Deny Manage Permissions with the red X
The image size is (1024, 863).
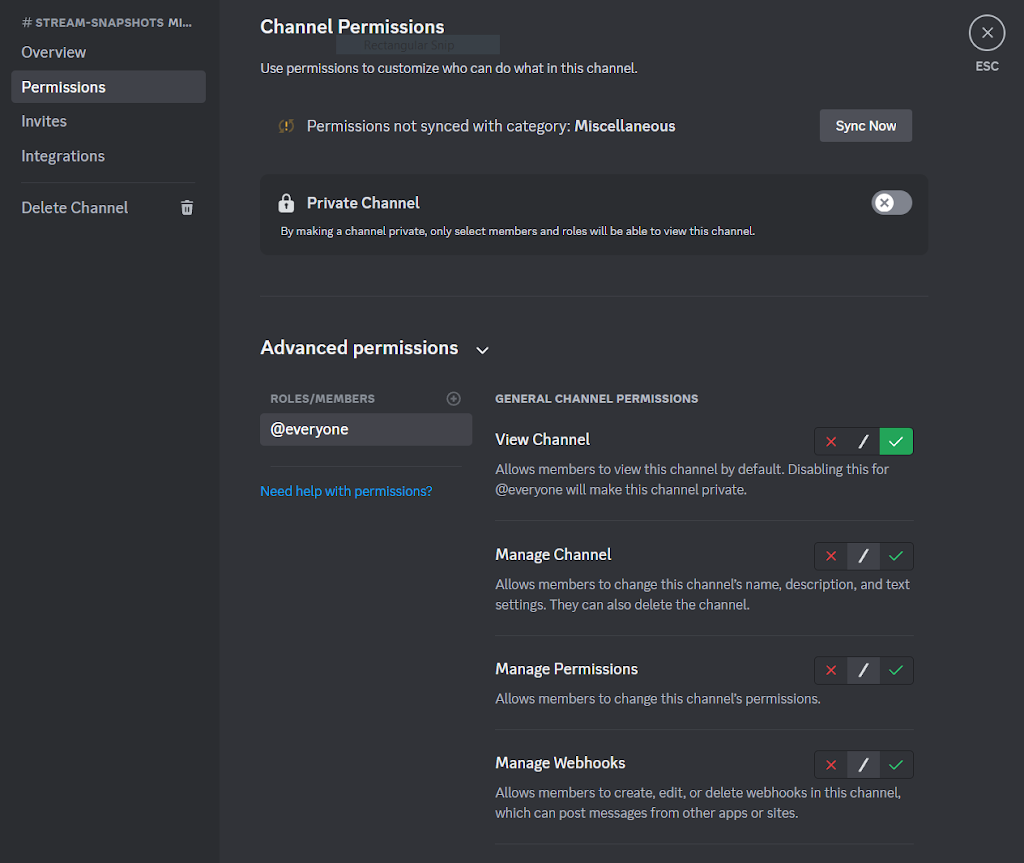[831, 670]
